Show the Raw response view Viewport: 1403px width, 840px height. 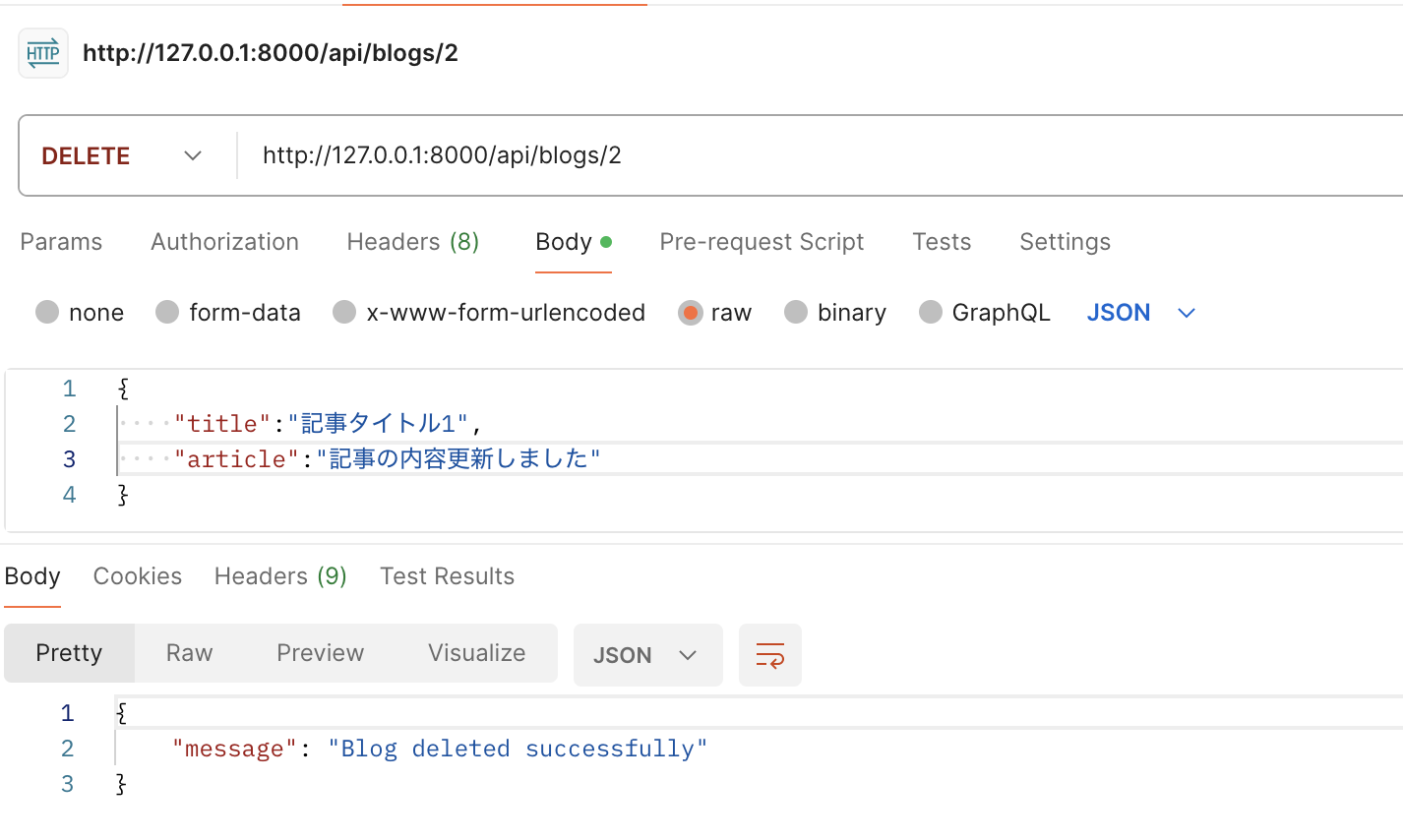pyautogui.click(x=190, y=653)
